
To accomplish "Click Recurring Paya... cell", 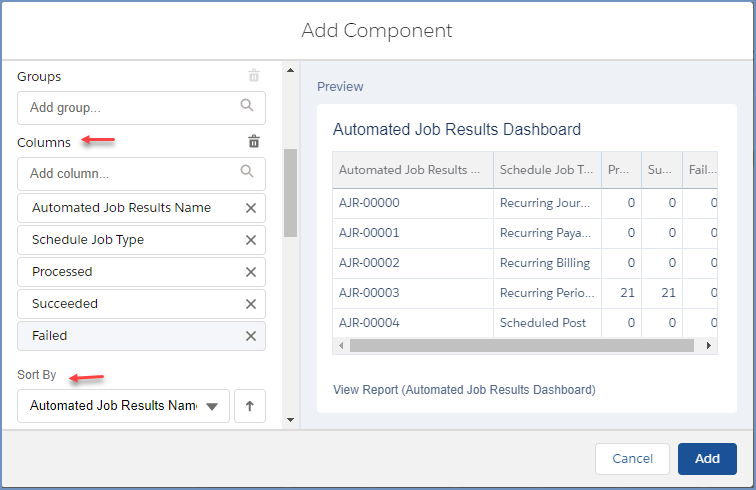I will 547,233.
